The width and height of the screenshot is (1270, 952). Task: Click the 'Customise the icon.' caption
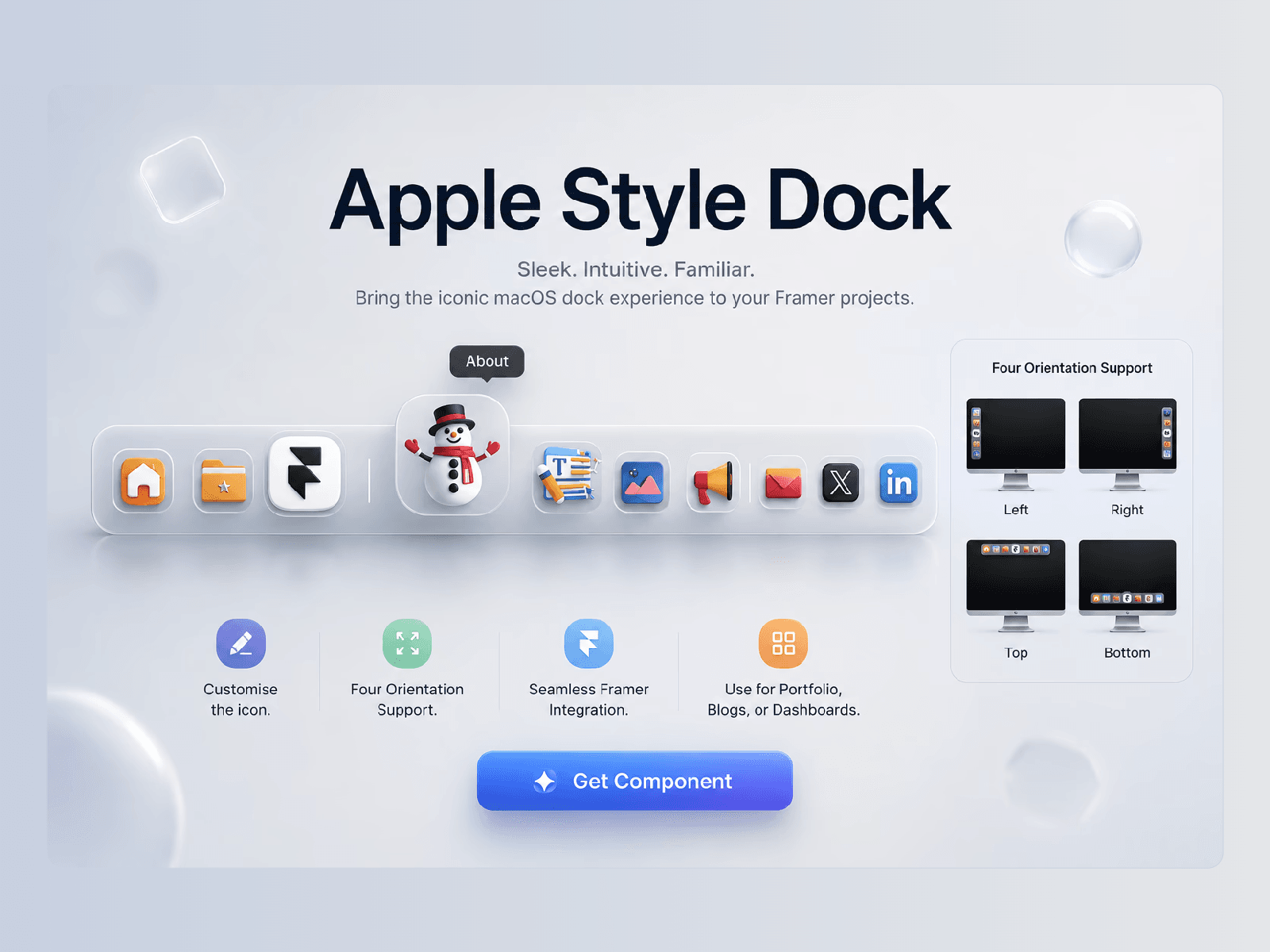pos(241,699)
